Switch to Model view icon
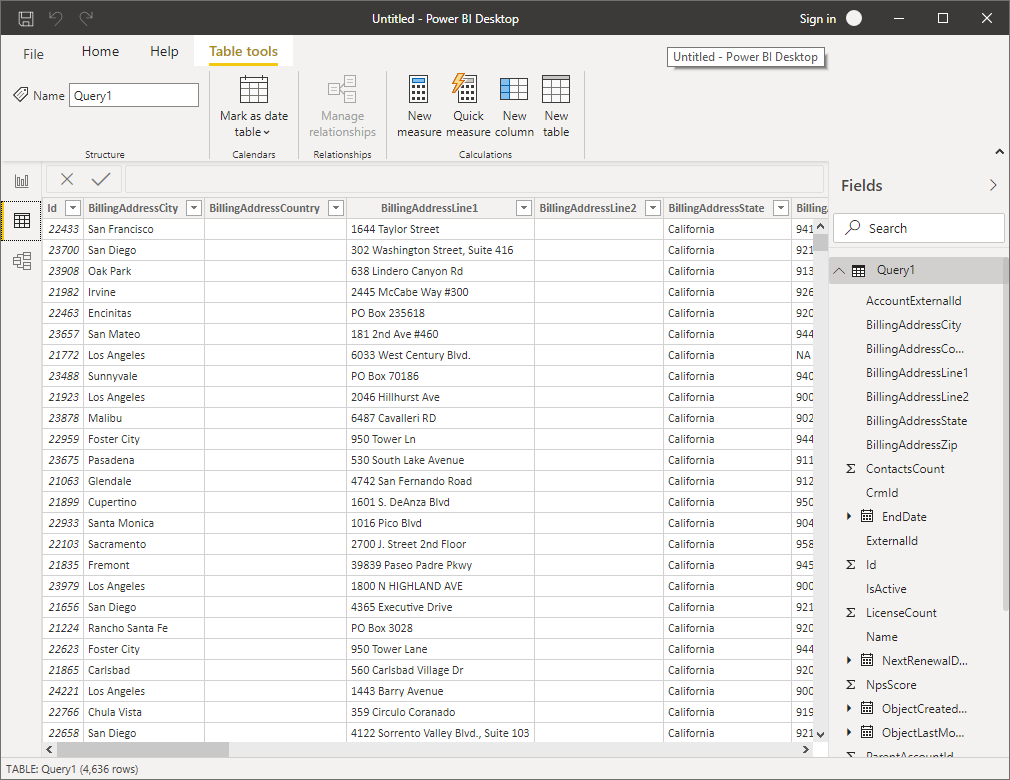 pos(22,261)
